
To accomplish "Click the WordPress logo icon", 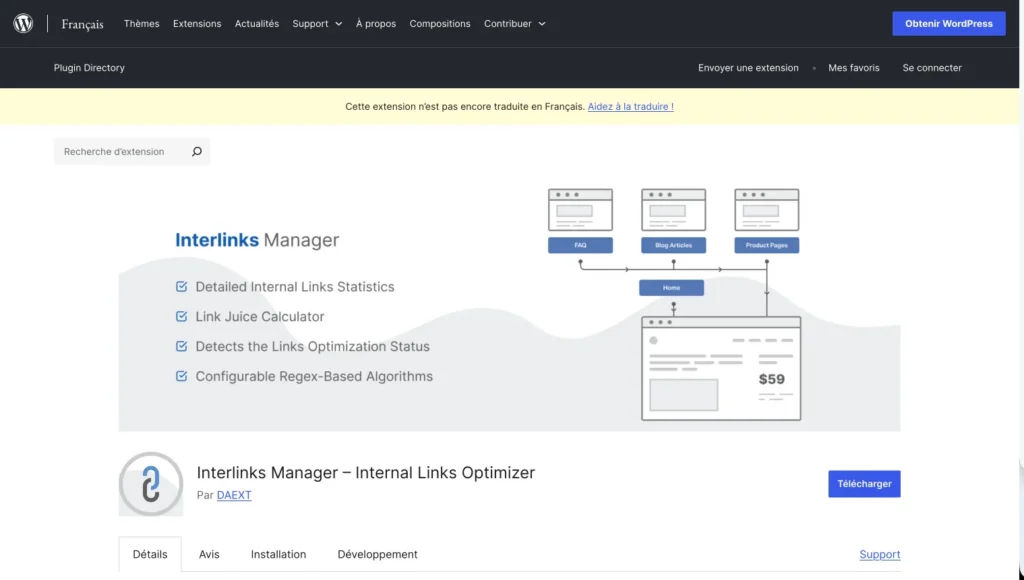I will pyautogui.click(x=24, y=24).
